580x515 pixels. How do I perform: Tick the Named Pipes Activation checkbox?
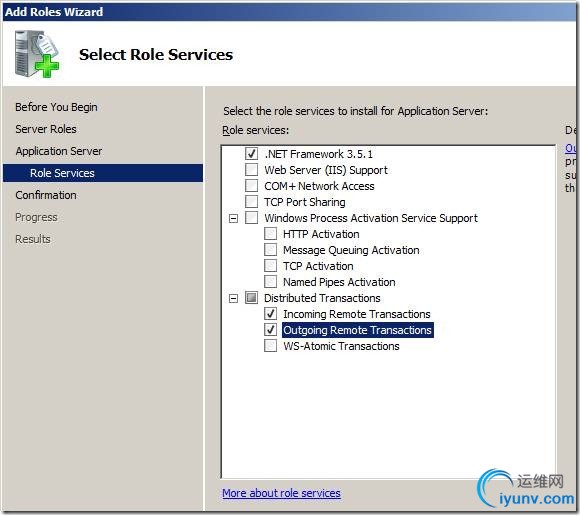click(270, 282)
